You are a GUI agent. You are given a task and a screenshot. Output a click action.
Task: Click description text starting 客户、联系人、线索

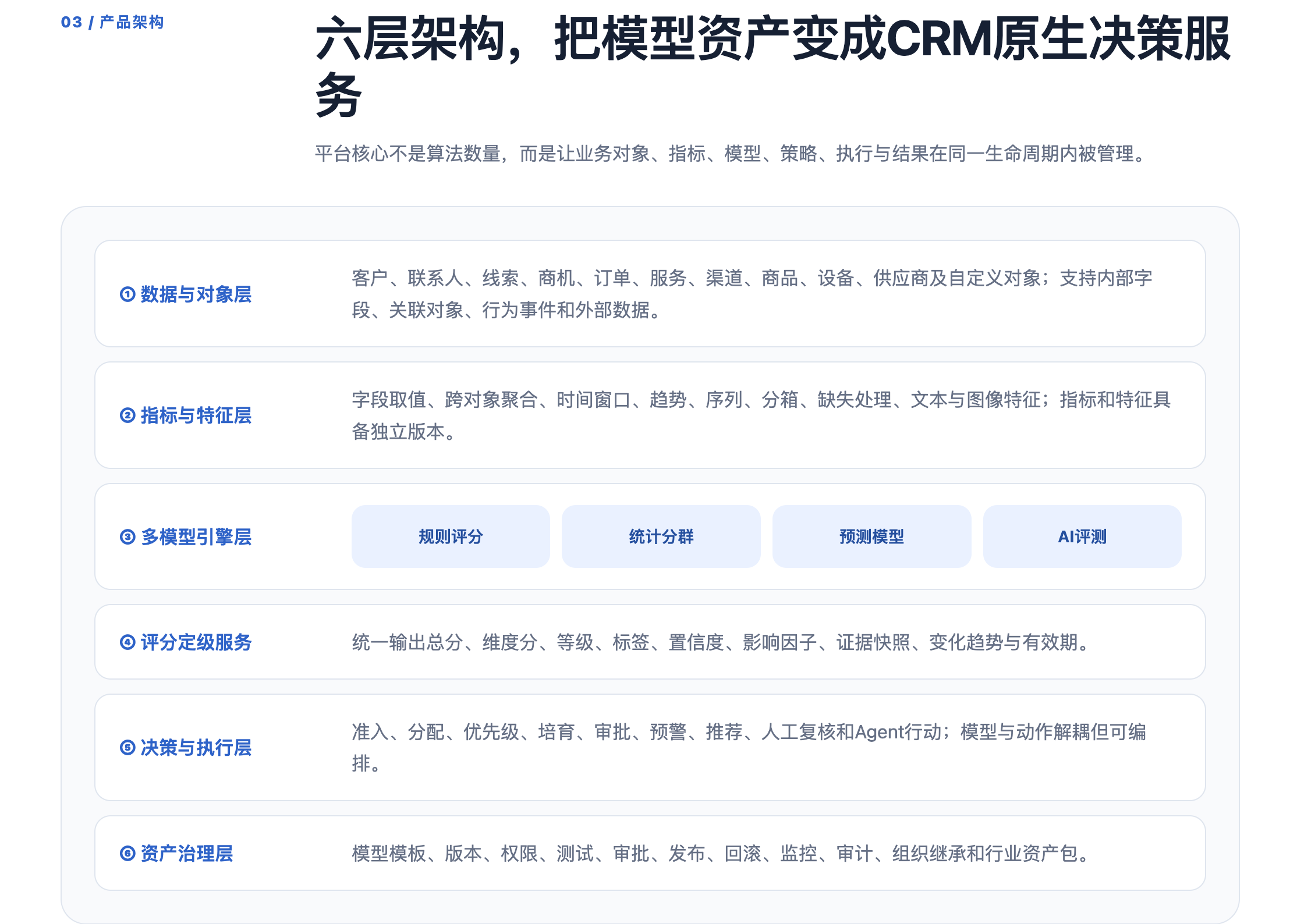coord(752,294)
